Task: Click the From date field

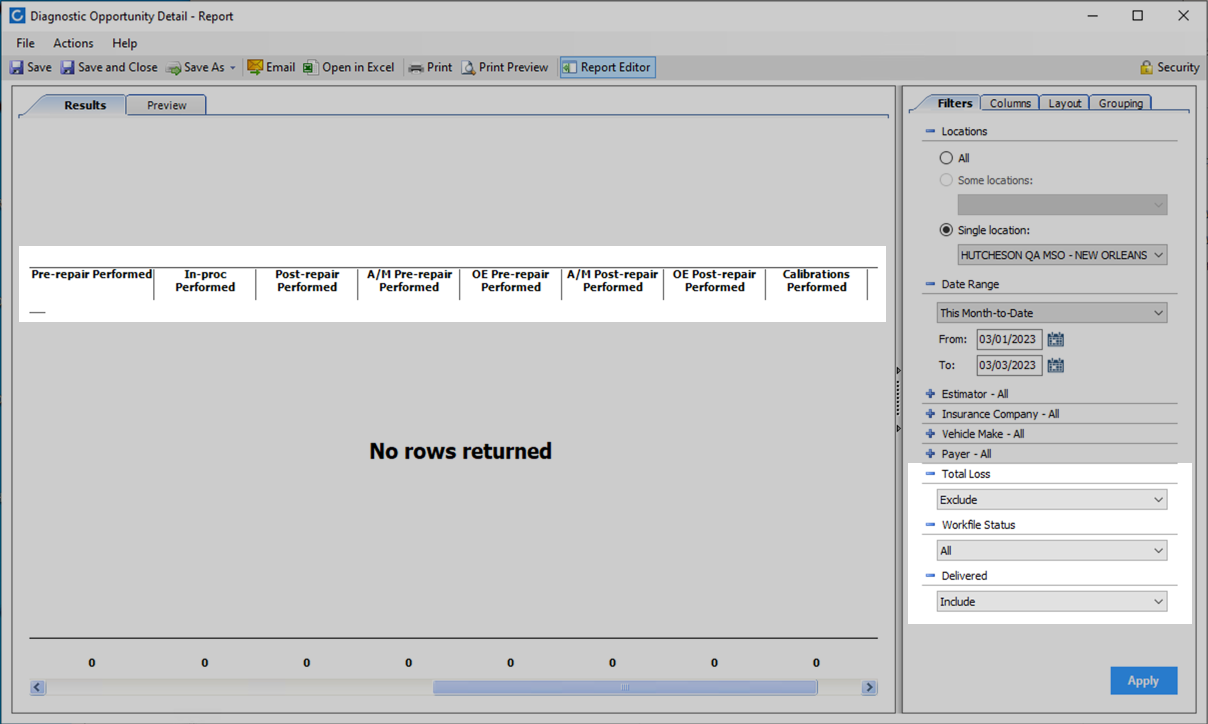Action: coord(1009,339)
